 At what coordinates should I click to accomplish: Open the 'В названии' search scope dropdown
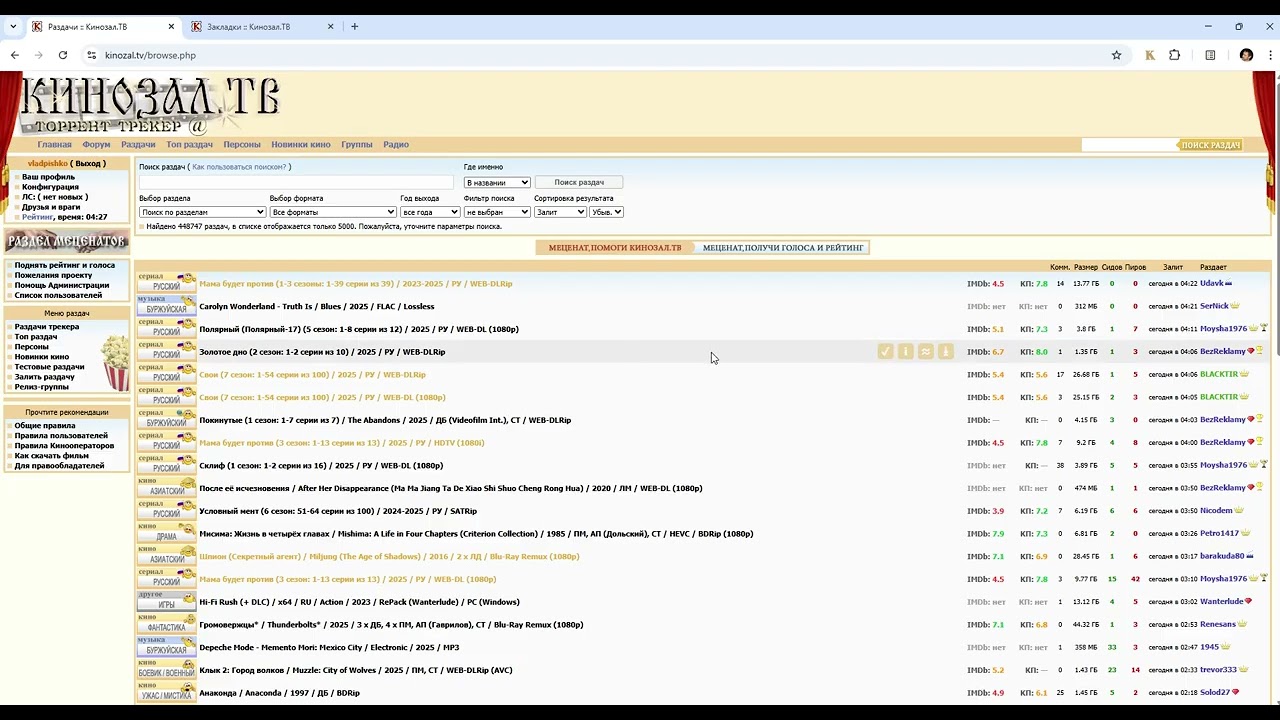point(497,182)
